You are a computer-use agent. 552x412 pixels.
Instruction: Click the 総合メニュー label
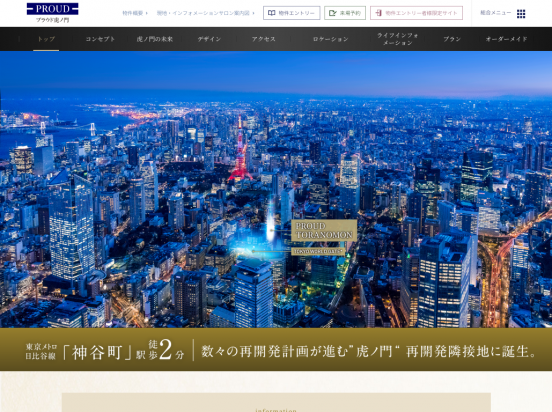point(496,13)
